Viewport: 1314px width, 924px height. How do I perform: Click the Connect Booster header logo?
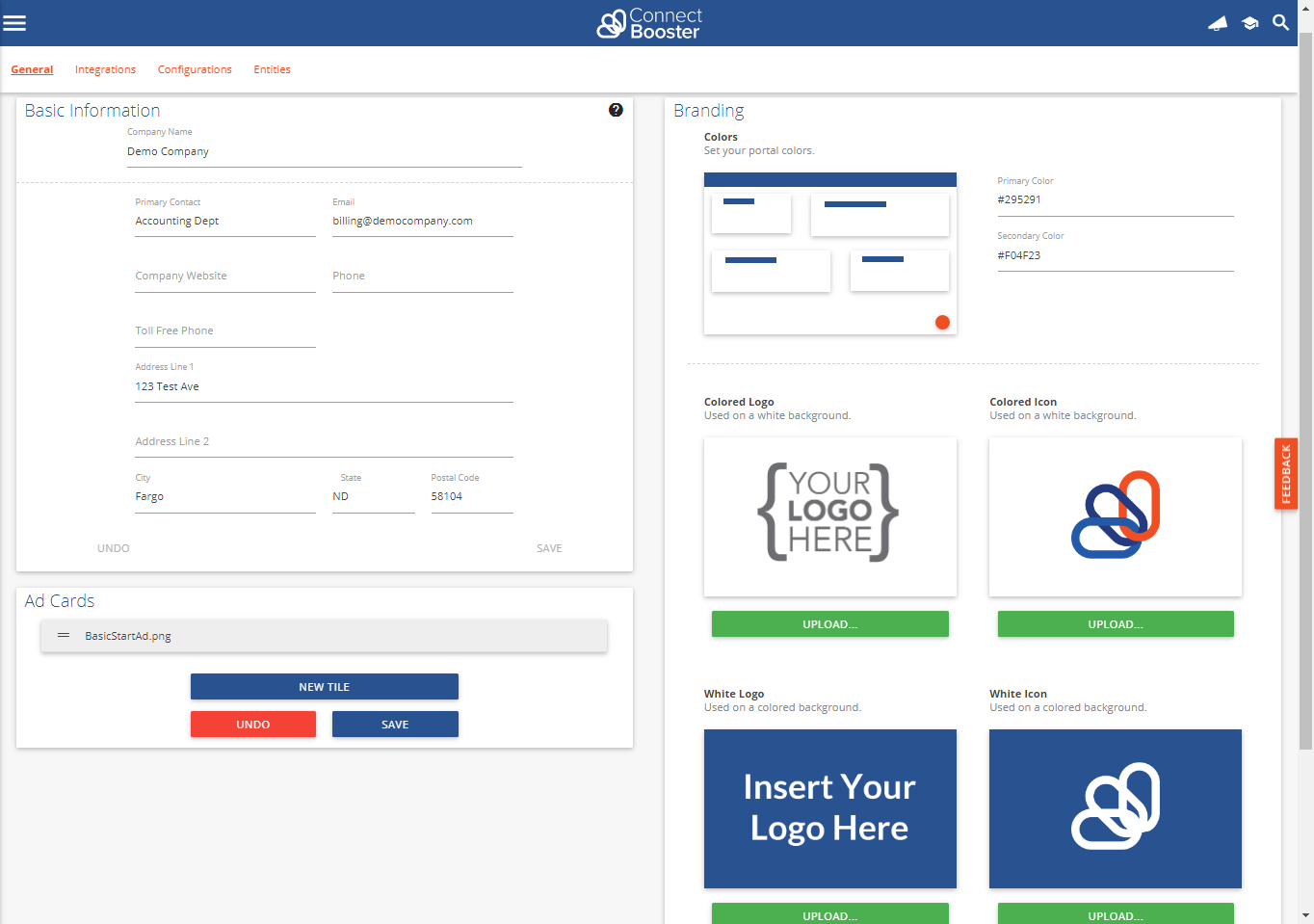(x=649, y=23)
